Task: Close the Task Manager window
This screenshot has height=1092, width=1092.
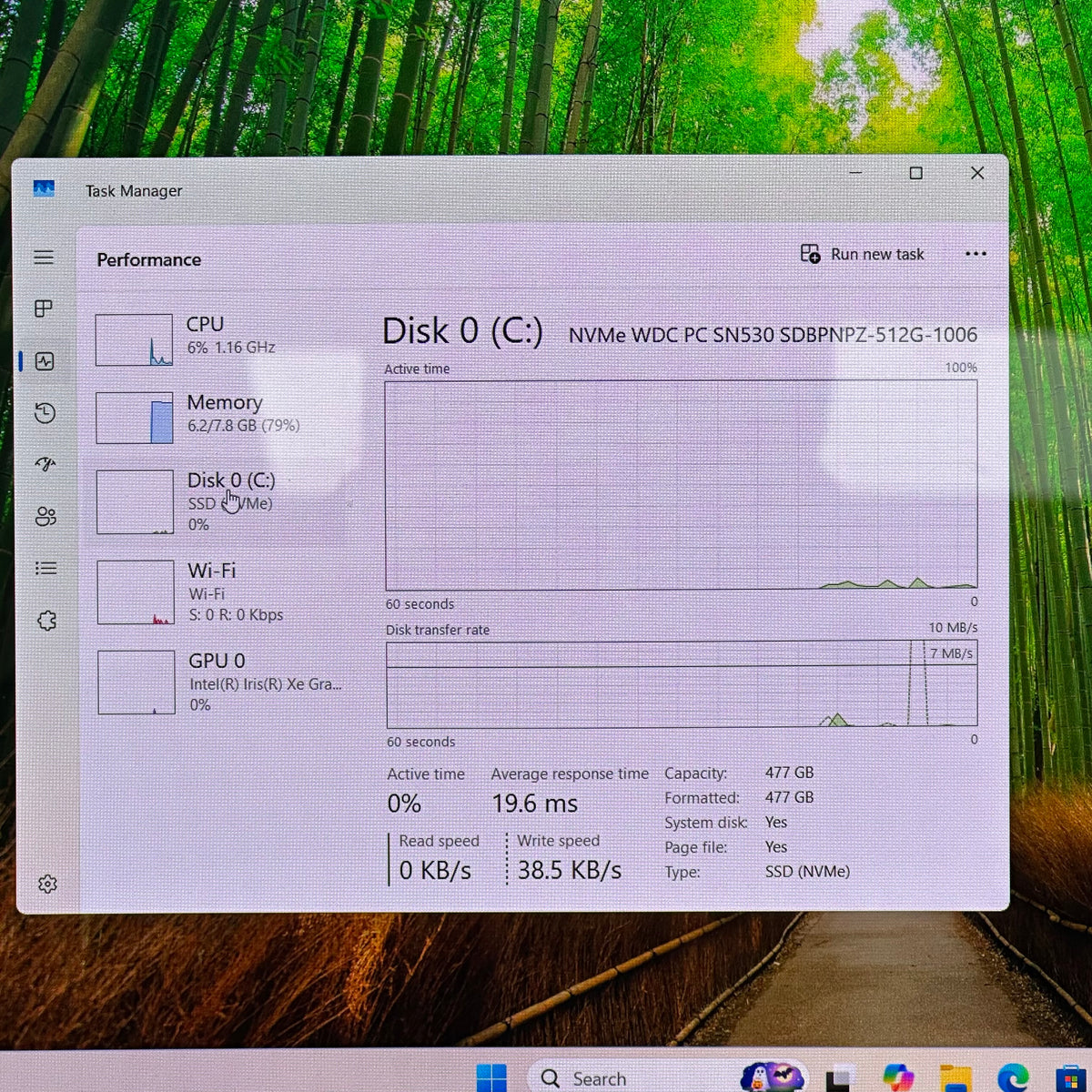Action: pos(977,173)
